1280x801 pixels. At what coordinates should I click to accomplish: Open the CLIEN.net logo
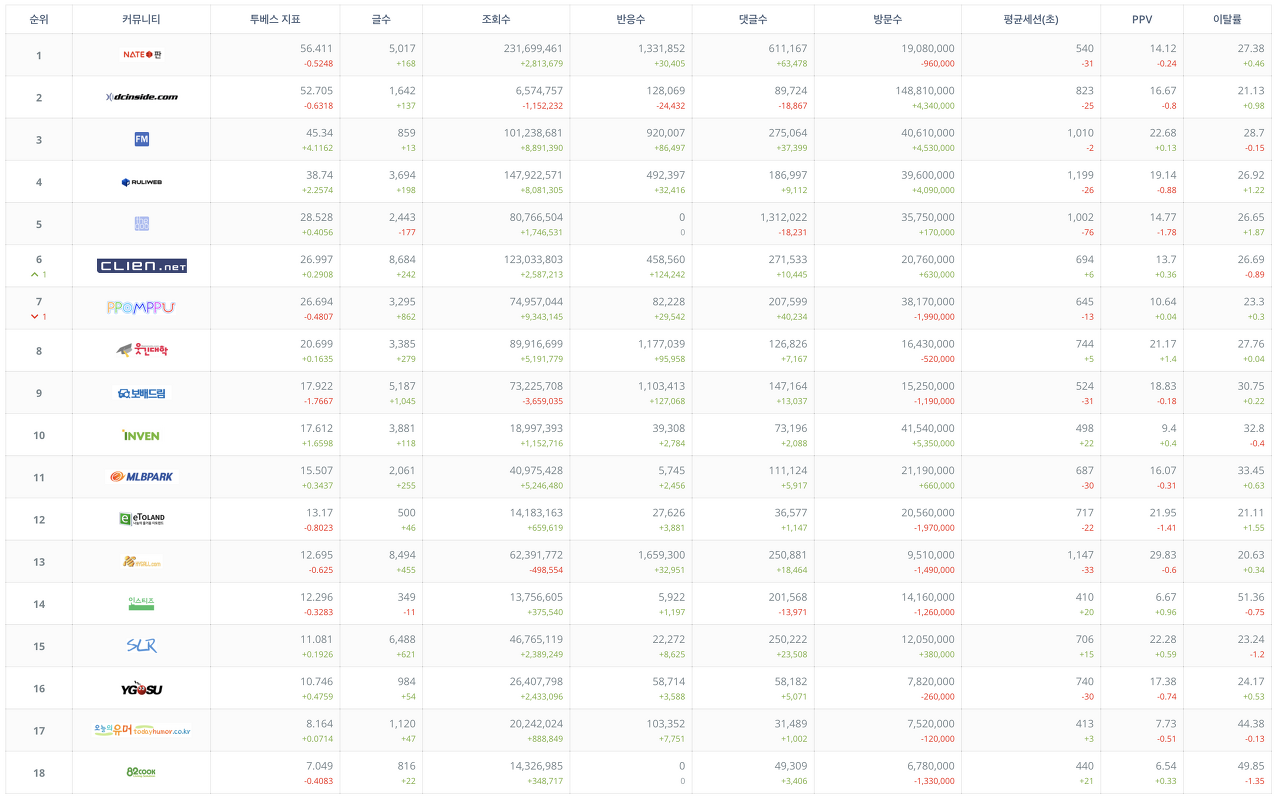pos(141,266)
